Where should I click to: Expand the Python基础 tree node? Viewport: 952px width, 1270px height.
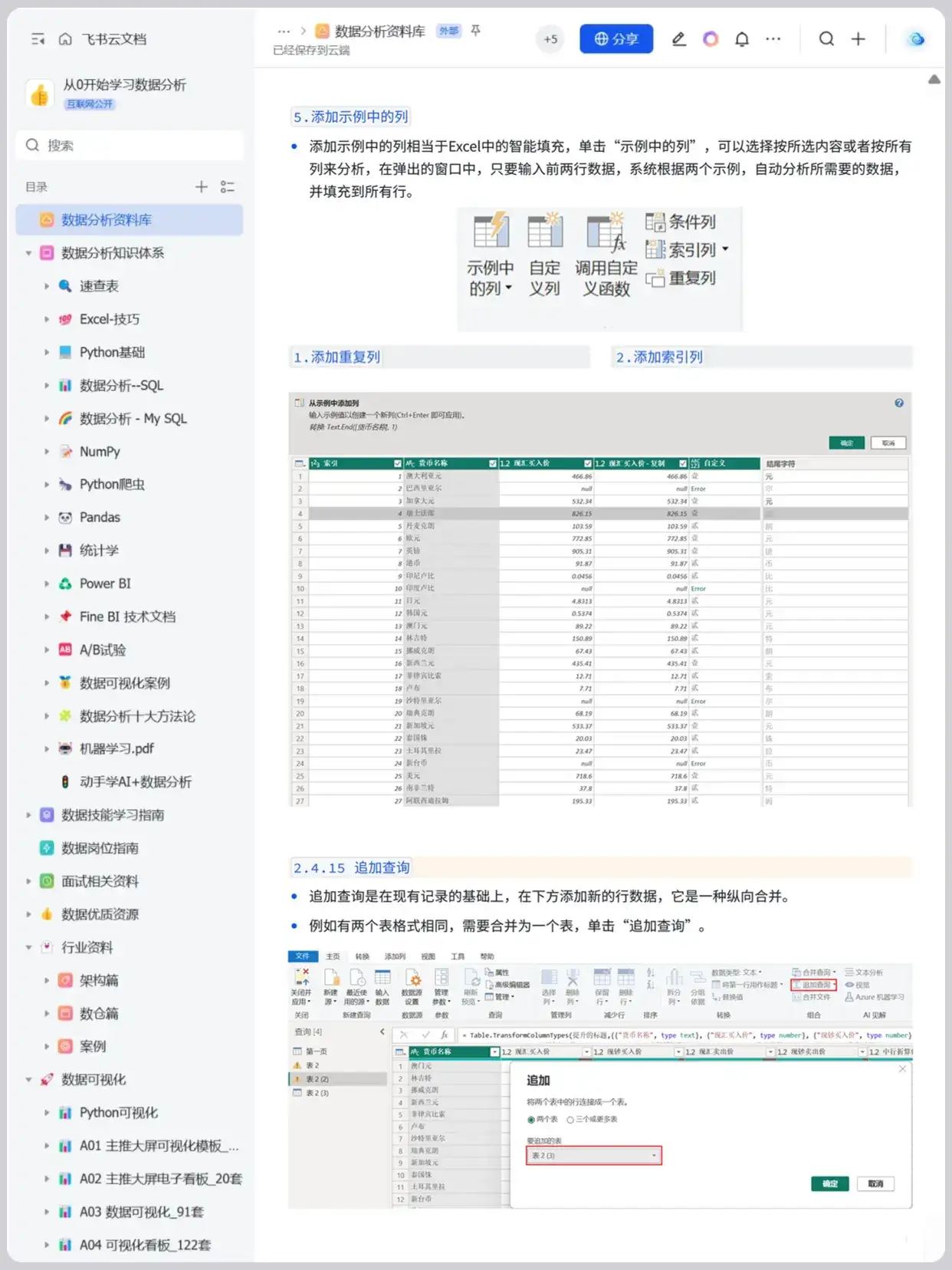point(46,352)
